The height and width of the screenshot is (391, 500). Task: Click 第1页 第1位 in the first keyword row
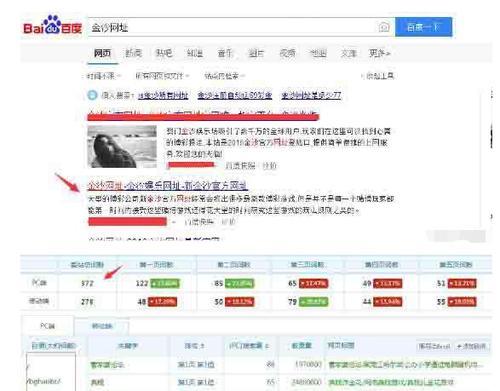click(x=195, y=365)
